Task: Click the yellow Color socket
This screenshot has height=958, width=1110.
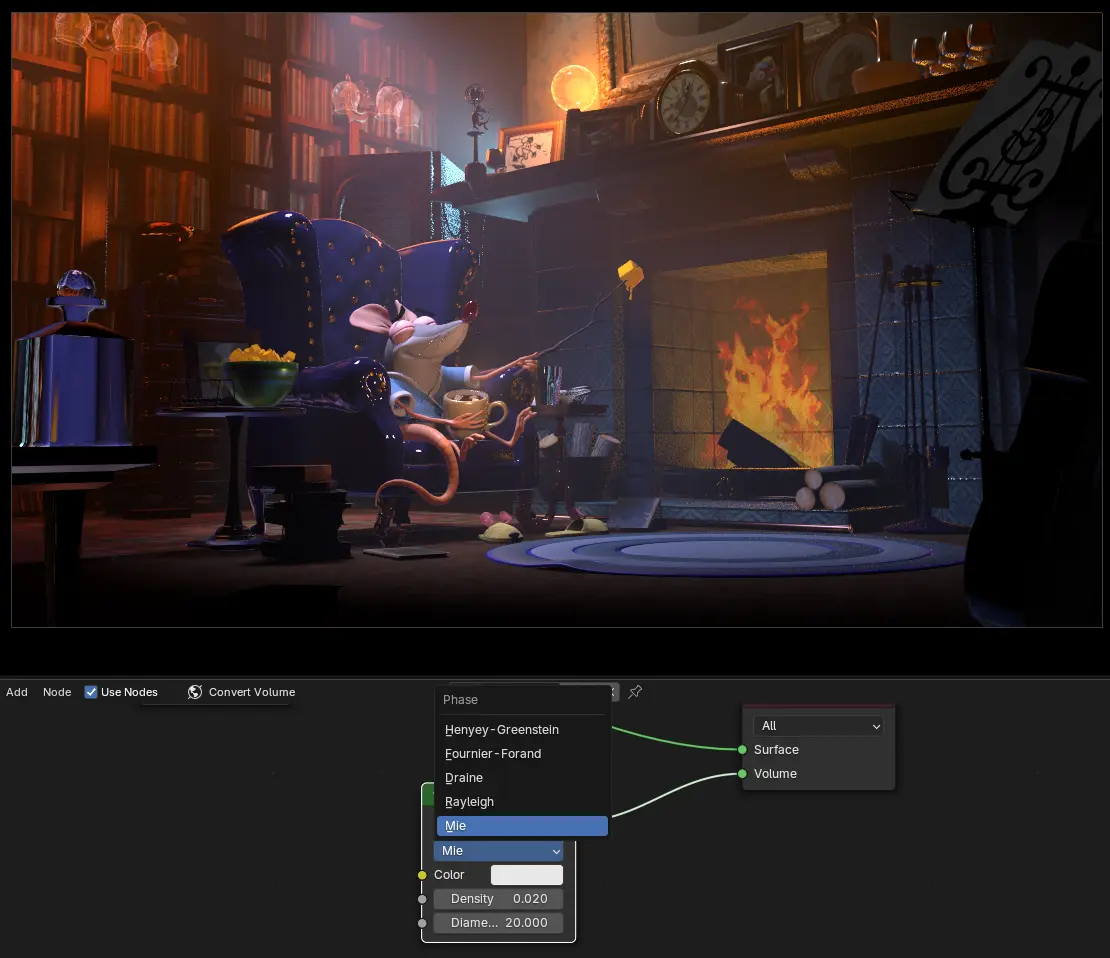Action: [x=422, y=875]
